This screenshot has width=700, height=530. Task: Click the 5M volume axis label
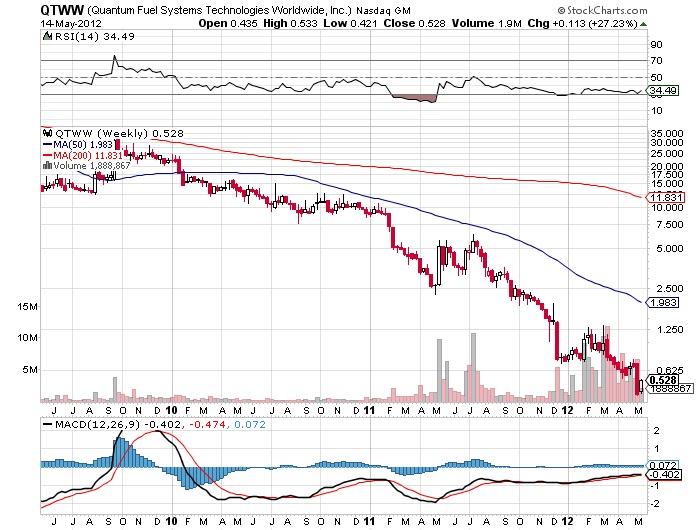[30, 370]
